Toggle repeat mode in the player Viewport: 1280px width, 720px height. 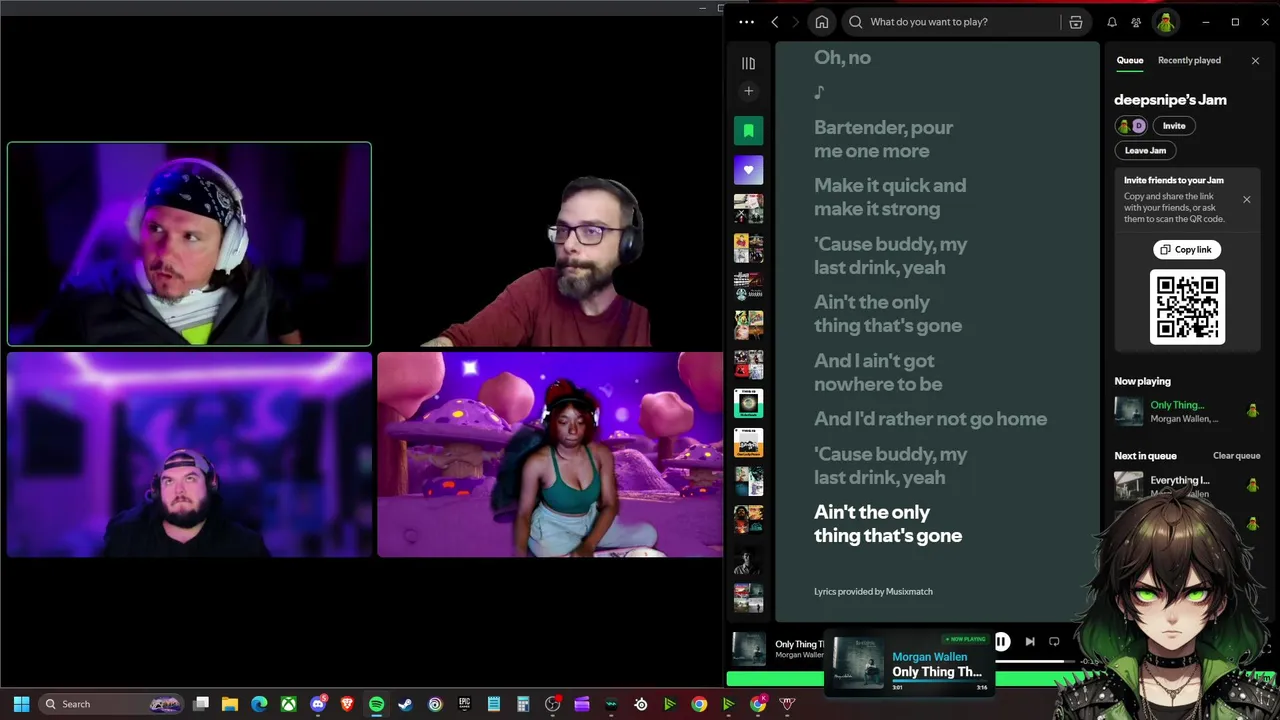(1054, 642)
